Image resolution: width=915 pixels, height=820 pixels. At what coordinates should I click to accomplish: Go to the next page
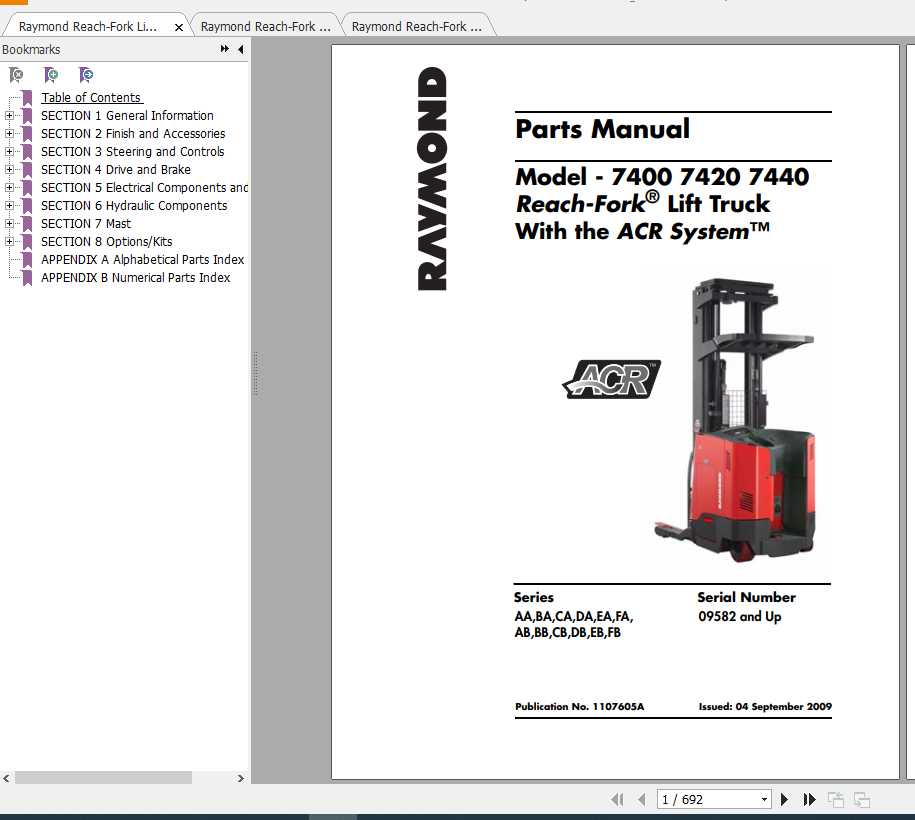tap(784, 799)
